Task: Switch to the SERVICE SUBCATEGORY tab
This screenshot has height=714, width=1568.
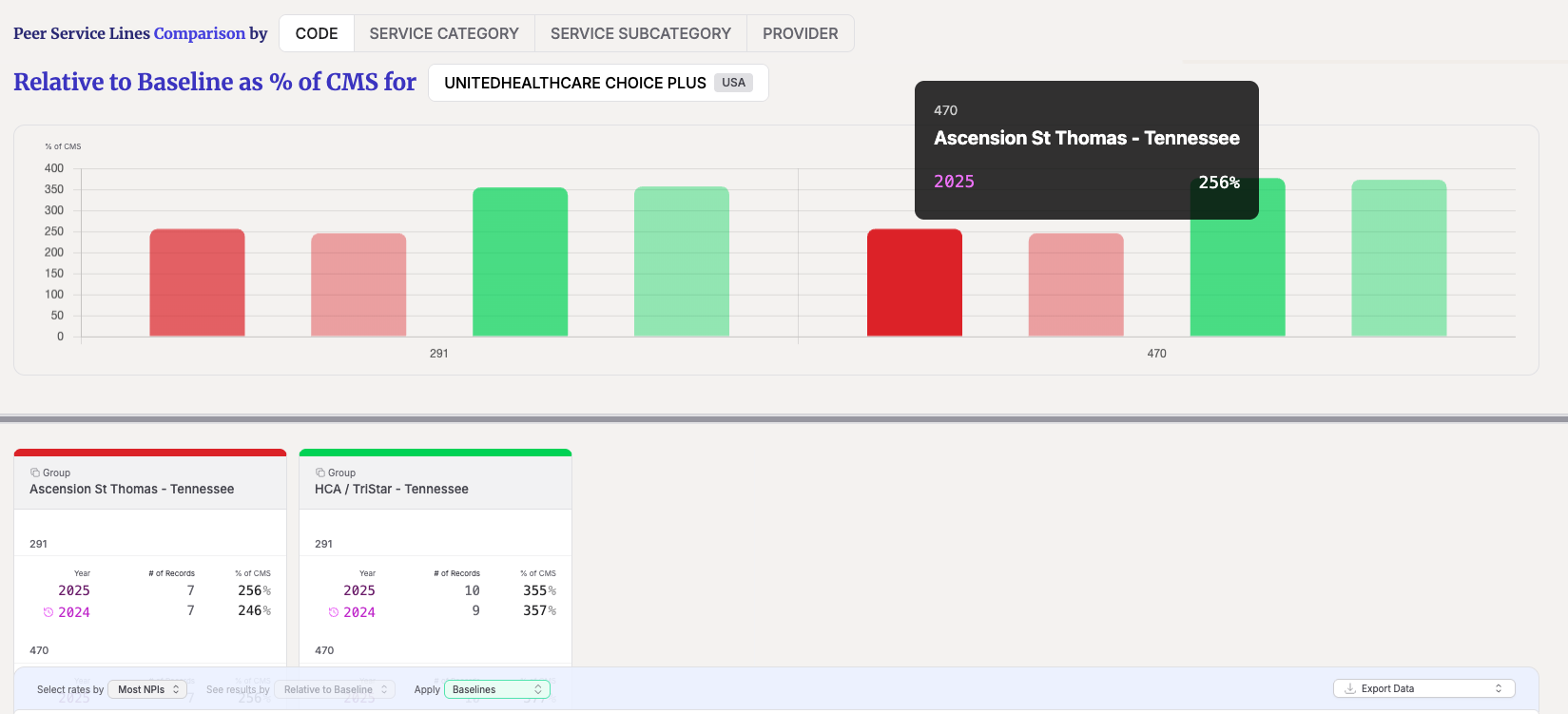Action: tap(641, 33)
